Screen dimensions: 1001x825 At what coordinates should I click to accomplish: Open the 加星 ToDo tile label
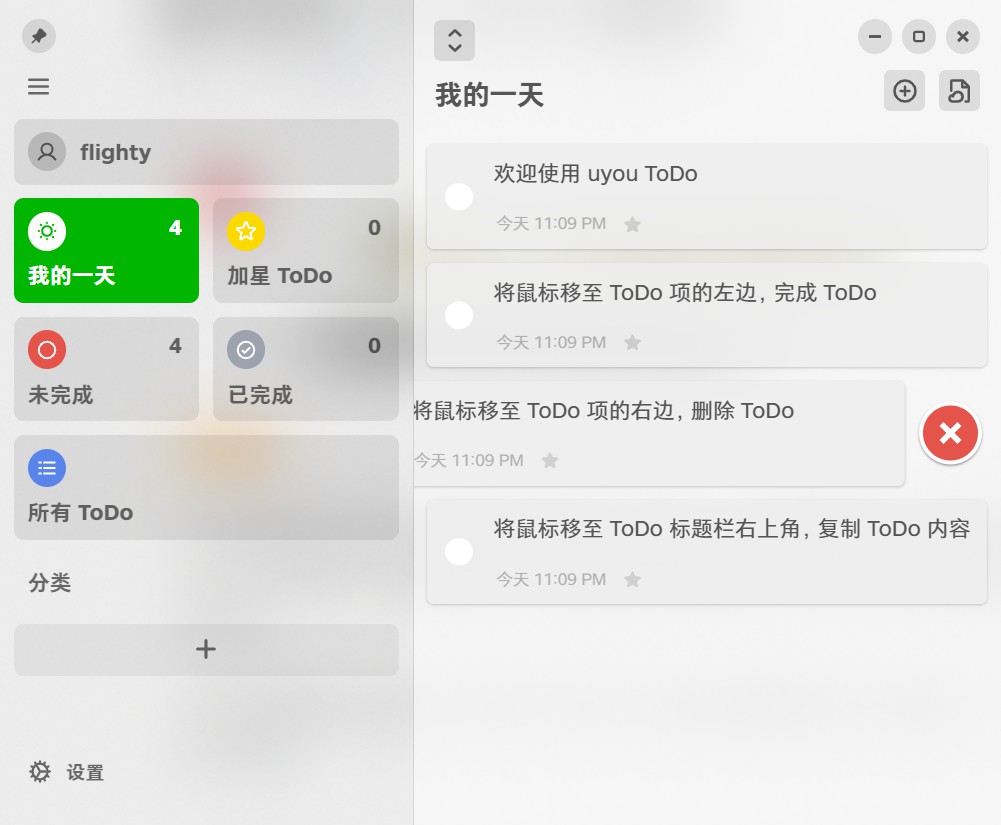pos(280,276)
